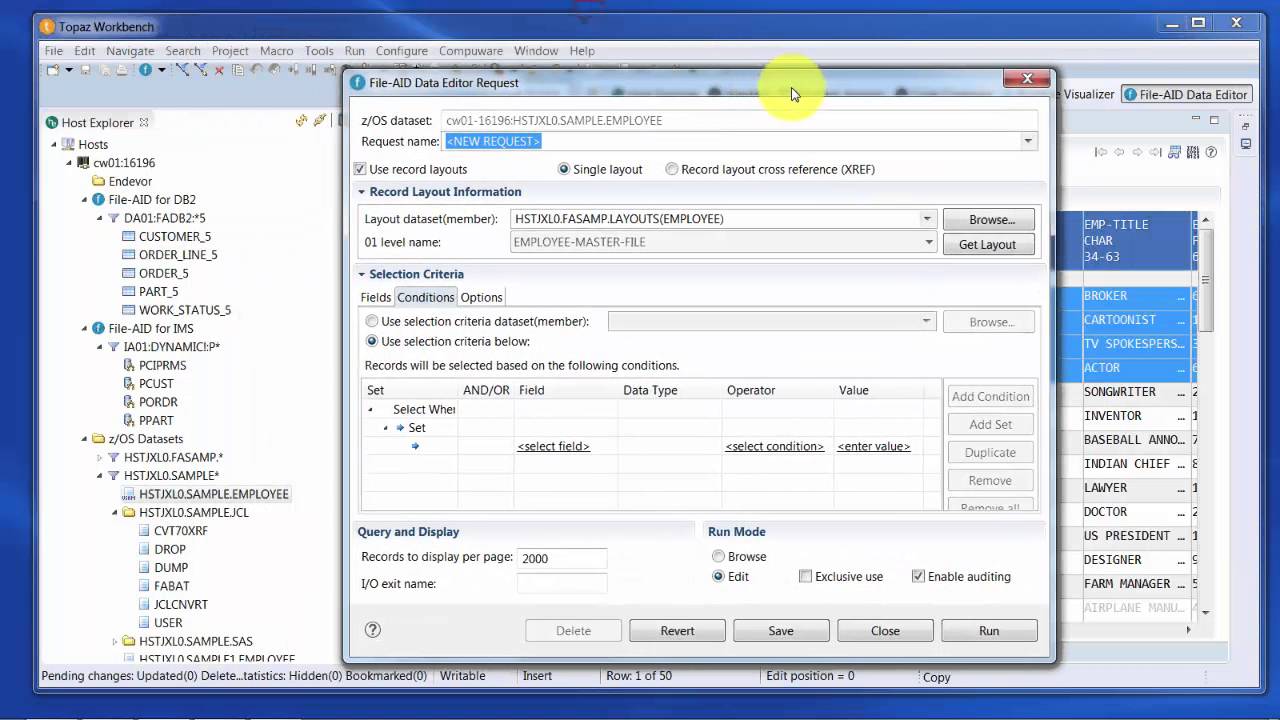Switch to the Fields tab

(x=376, y=297)
